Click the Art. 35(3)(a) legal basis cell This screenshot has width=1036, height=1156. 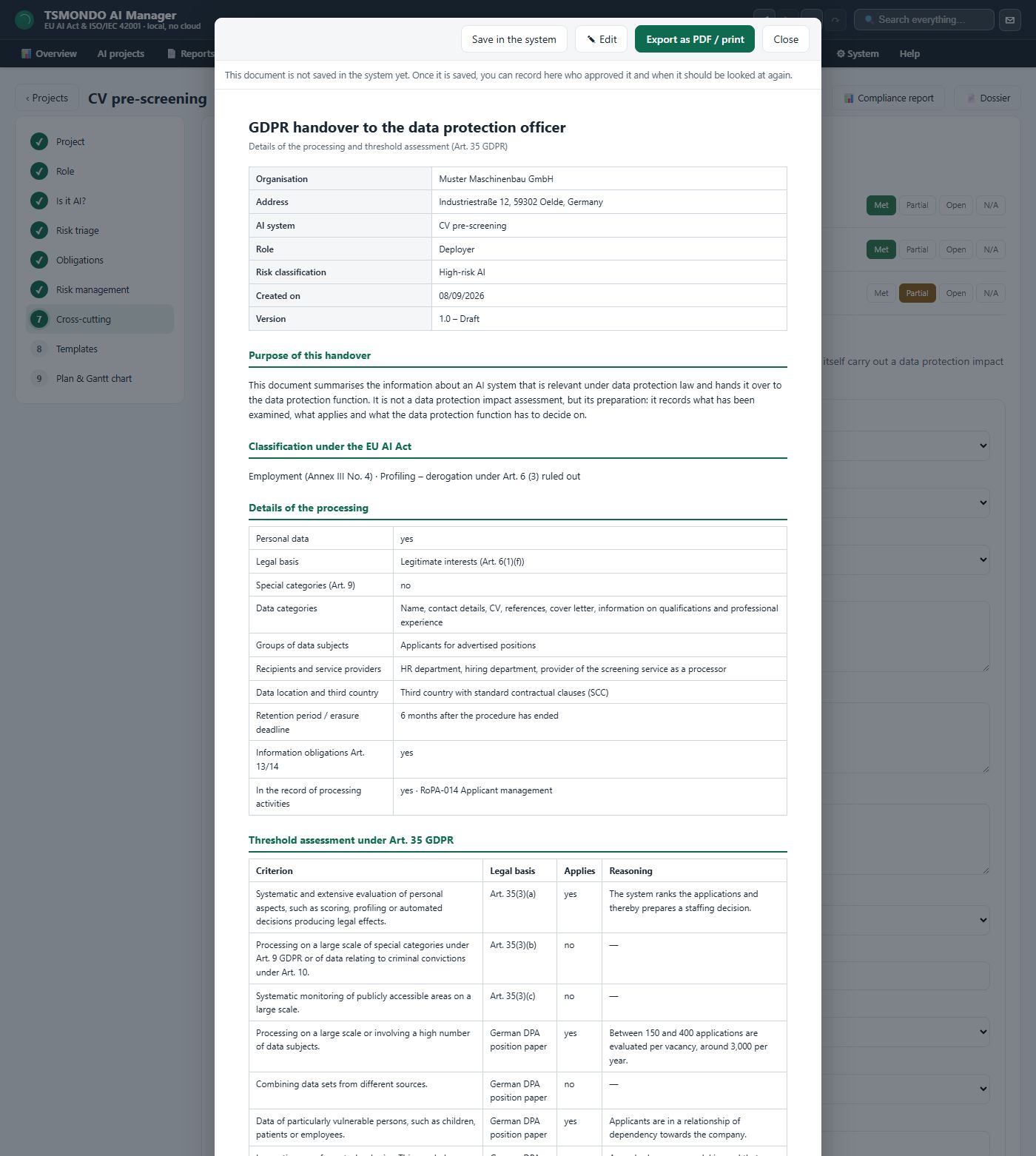point(519,907)
